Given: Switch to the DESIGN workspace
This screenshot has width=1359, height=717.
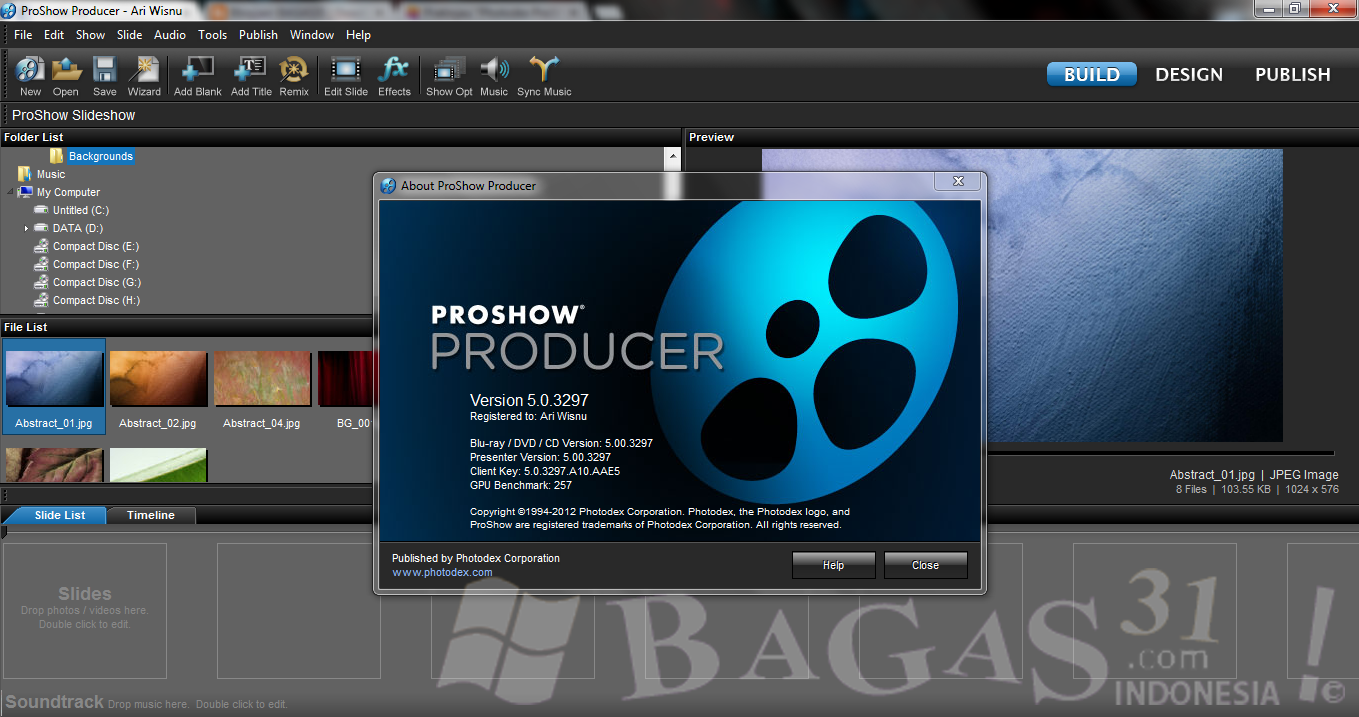Looking at the screenshot, I should click(1189, 74).
